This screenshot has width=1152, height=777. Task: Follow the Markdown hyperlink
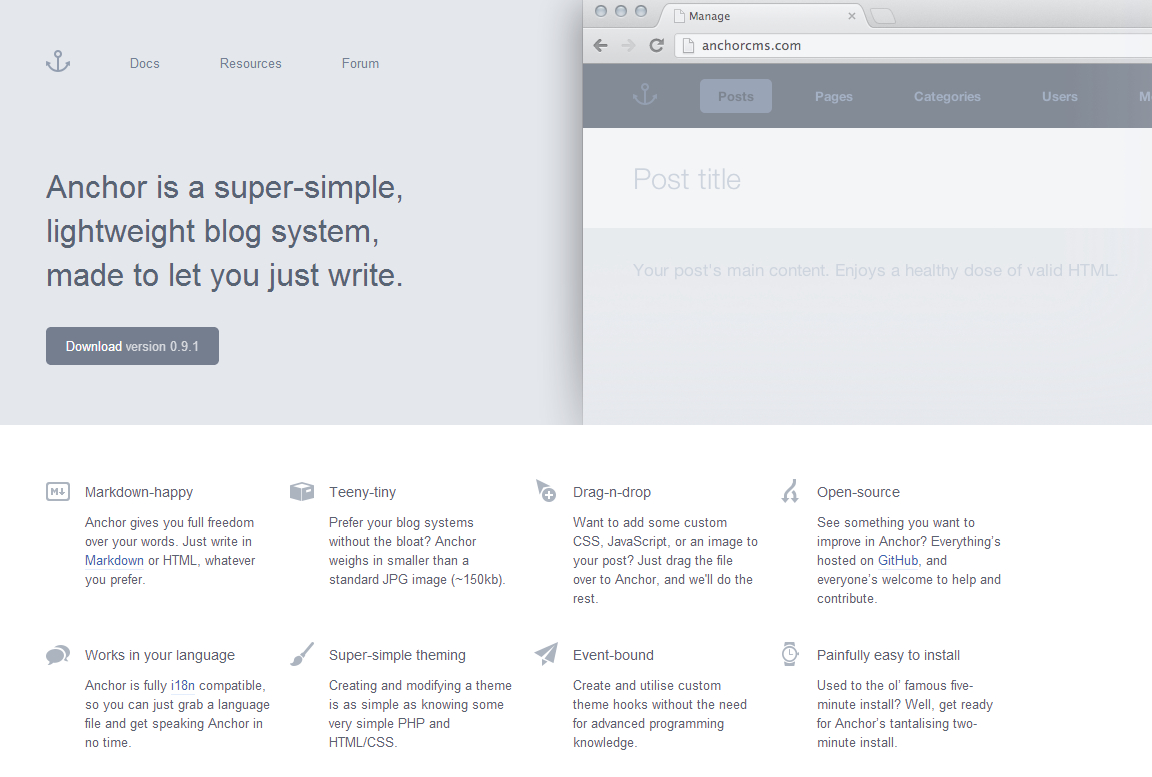pyautogui.click(x=115, y=560)
